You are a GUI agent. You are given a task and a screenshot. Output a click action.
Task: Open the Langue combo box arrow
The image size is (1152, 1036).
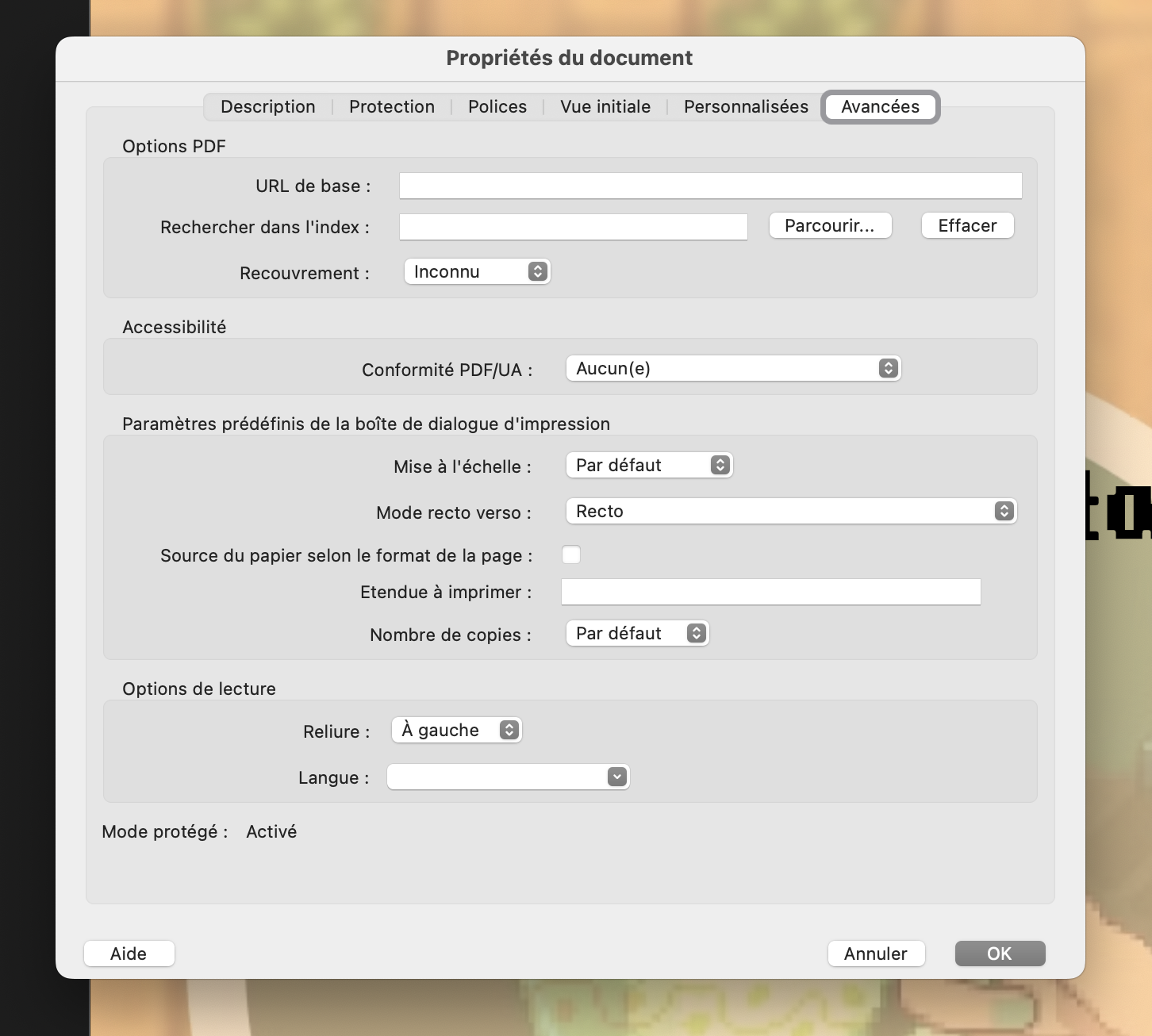tap(617, 777)
